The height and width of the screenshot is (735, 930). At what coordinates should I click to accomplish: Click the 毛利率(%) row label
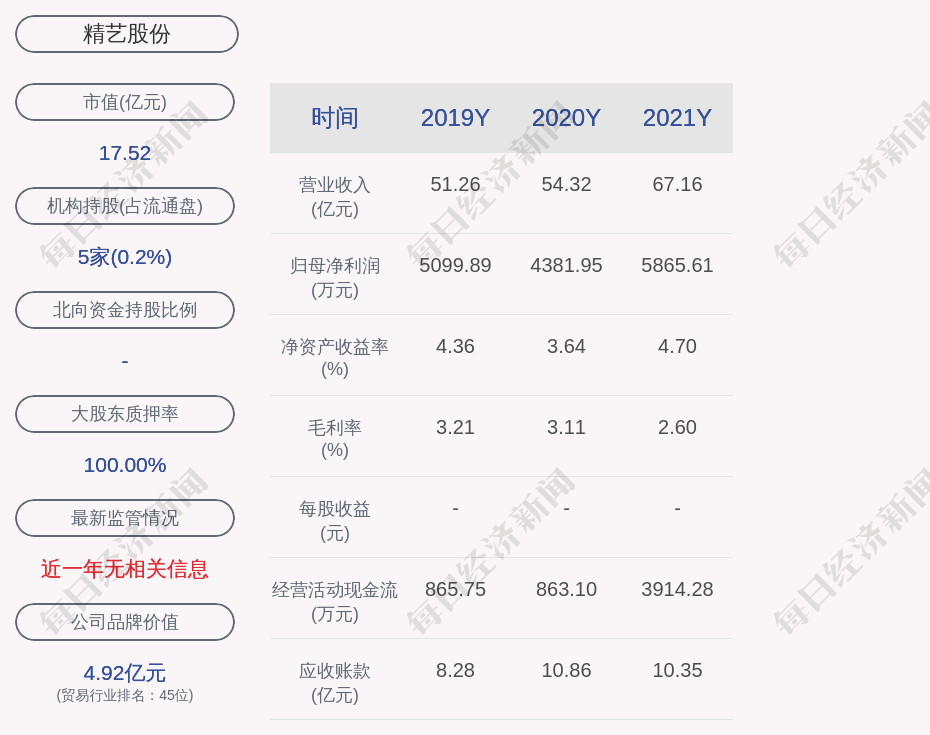pyautogui.click(x=335, y=439)
